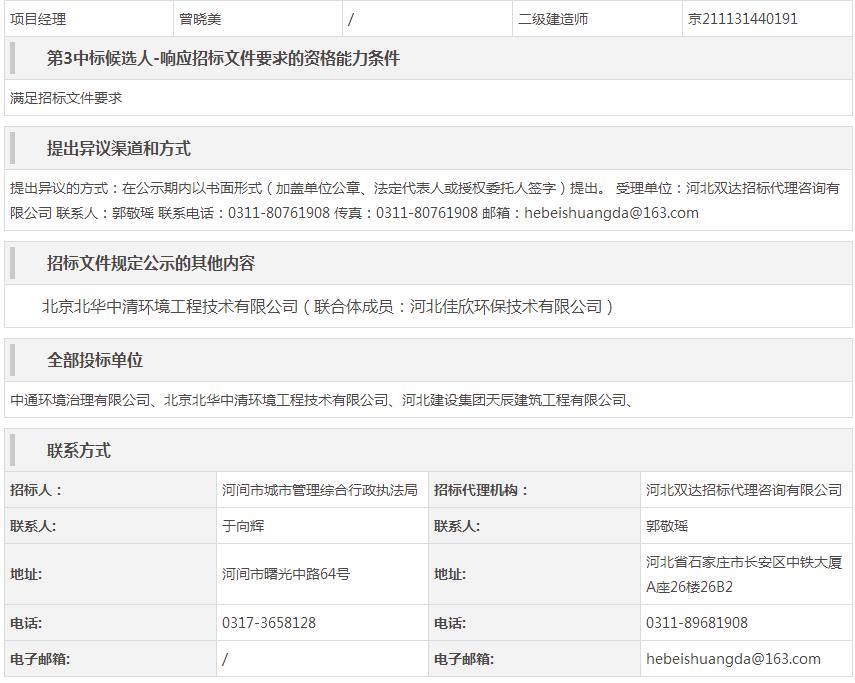Select certificate number 京211131440191
The height and width of the screenshot is (683, 855).
click(x=743, y=19)
